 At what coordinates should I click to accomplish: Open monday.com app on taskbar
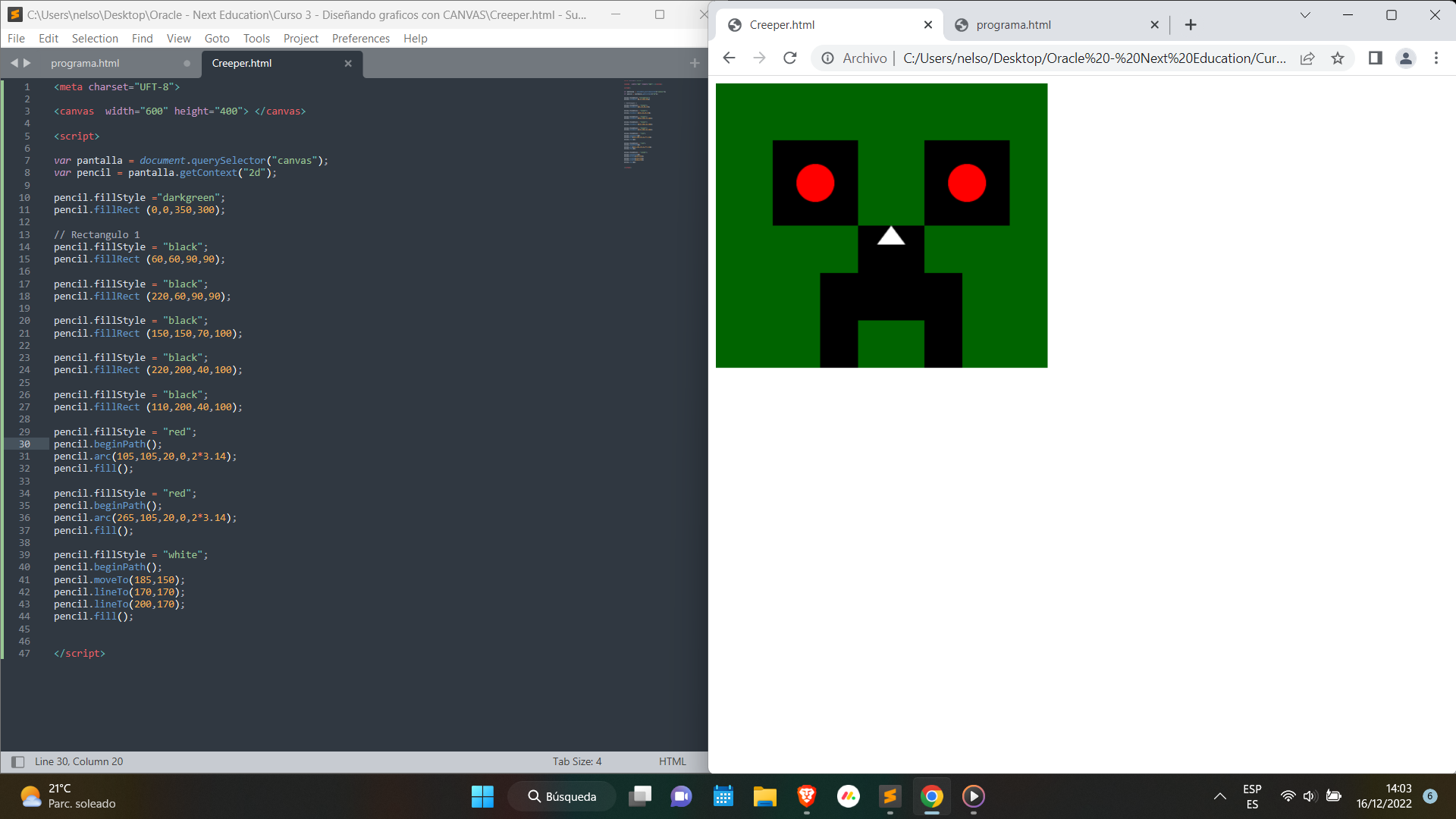click(x=848, y=796)
